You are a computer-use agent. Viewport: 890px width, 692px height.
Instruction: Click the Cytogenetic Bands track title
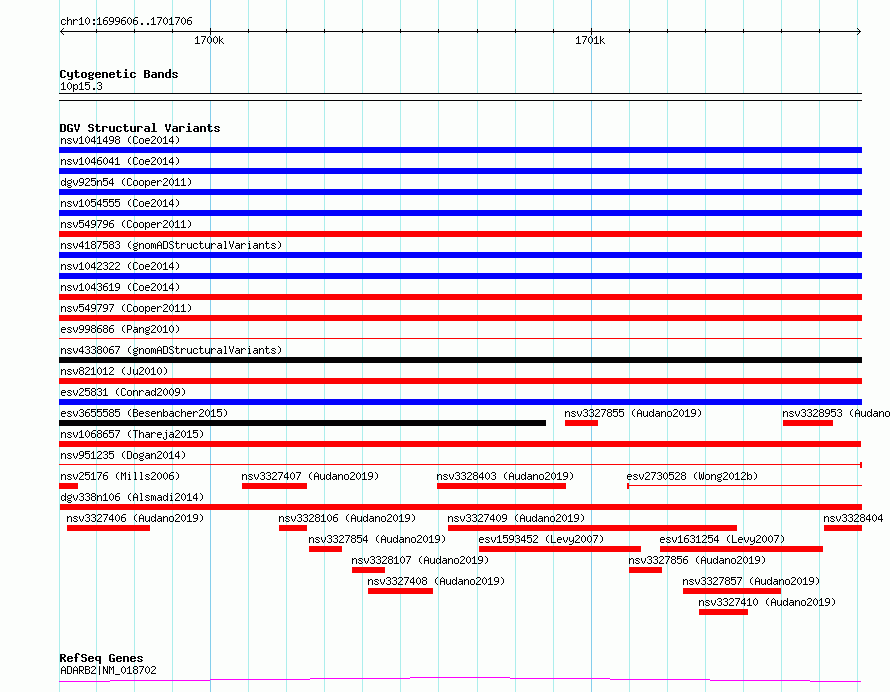119,74
